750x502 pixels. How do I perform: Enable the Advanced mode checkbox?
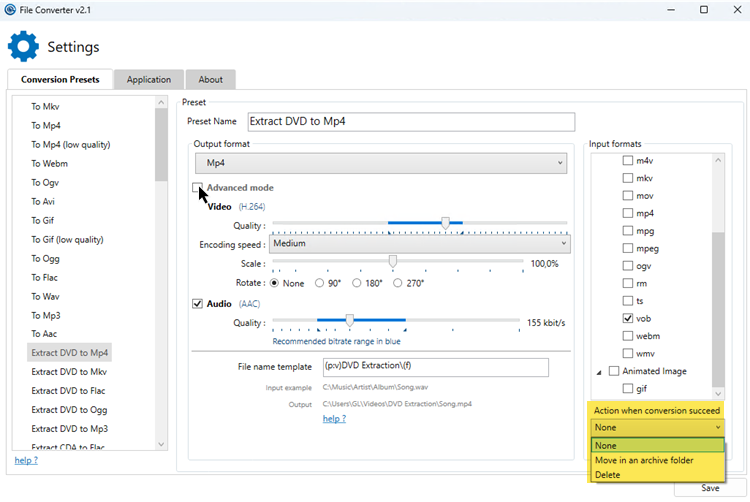click(198, 188)
